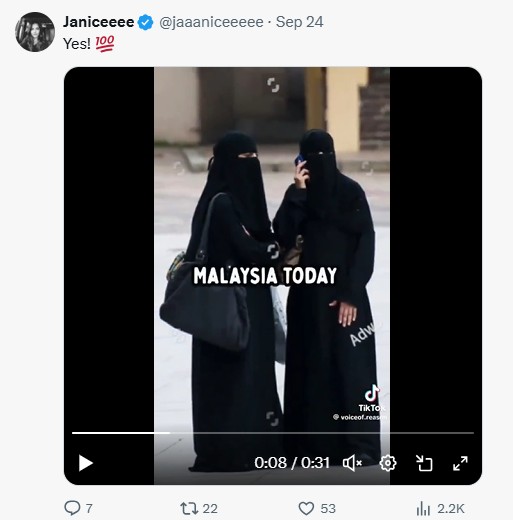Viewport: 513px width, 520px height.
Task: Click the repost arrows icon
Action: coord(189,509)
